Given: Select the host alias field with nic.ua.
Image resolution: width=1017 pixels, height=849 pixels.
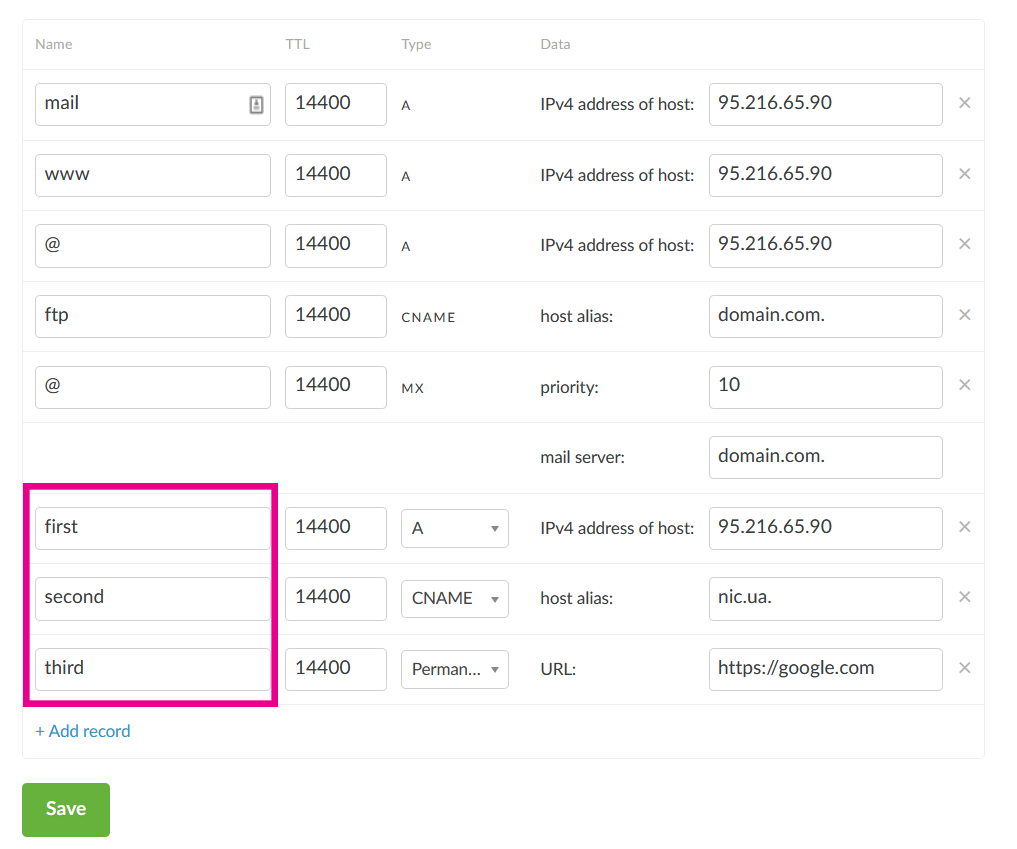Looking at the screenshot, I should (825, 598).
